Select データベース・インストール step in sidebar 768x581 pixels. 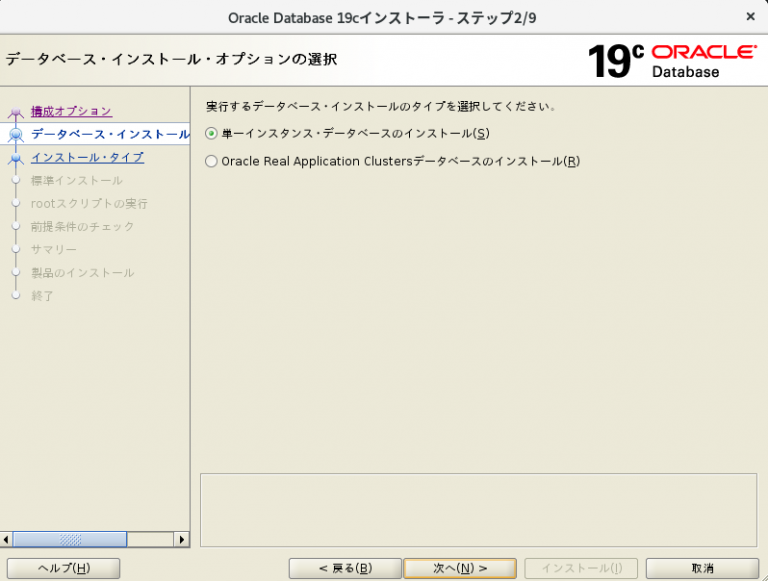pos(108,134)
